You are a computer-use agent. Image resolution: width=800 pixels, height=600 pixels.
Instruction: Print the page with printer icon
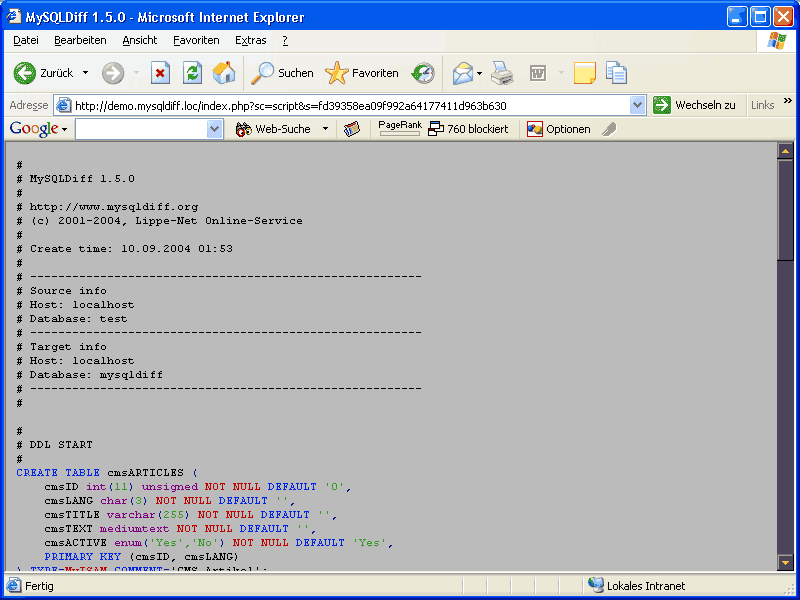(x=503, y=73)
